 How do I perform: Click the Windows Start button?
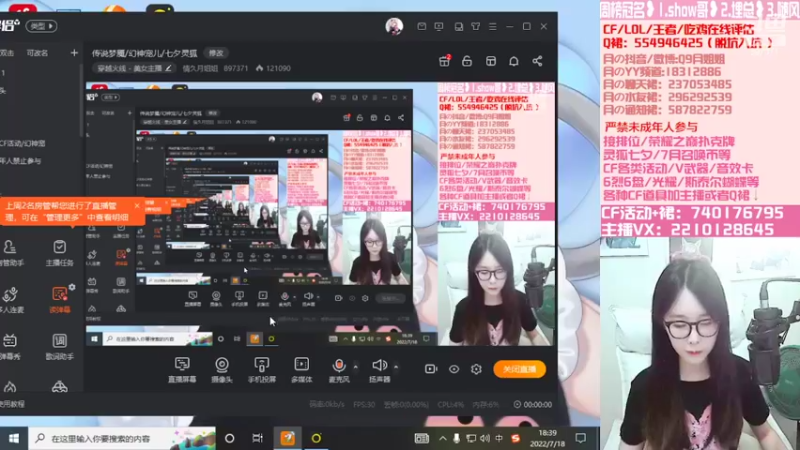(x=14, y=438)
